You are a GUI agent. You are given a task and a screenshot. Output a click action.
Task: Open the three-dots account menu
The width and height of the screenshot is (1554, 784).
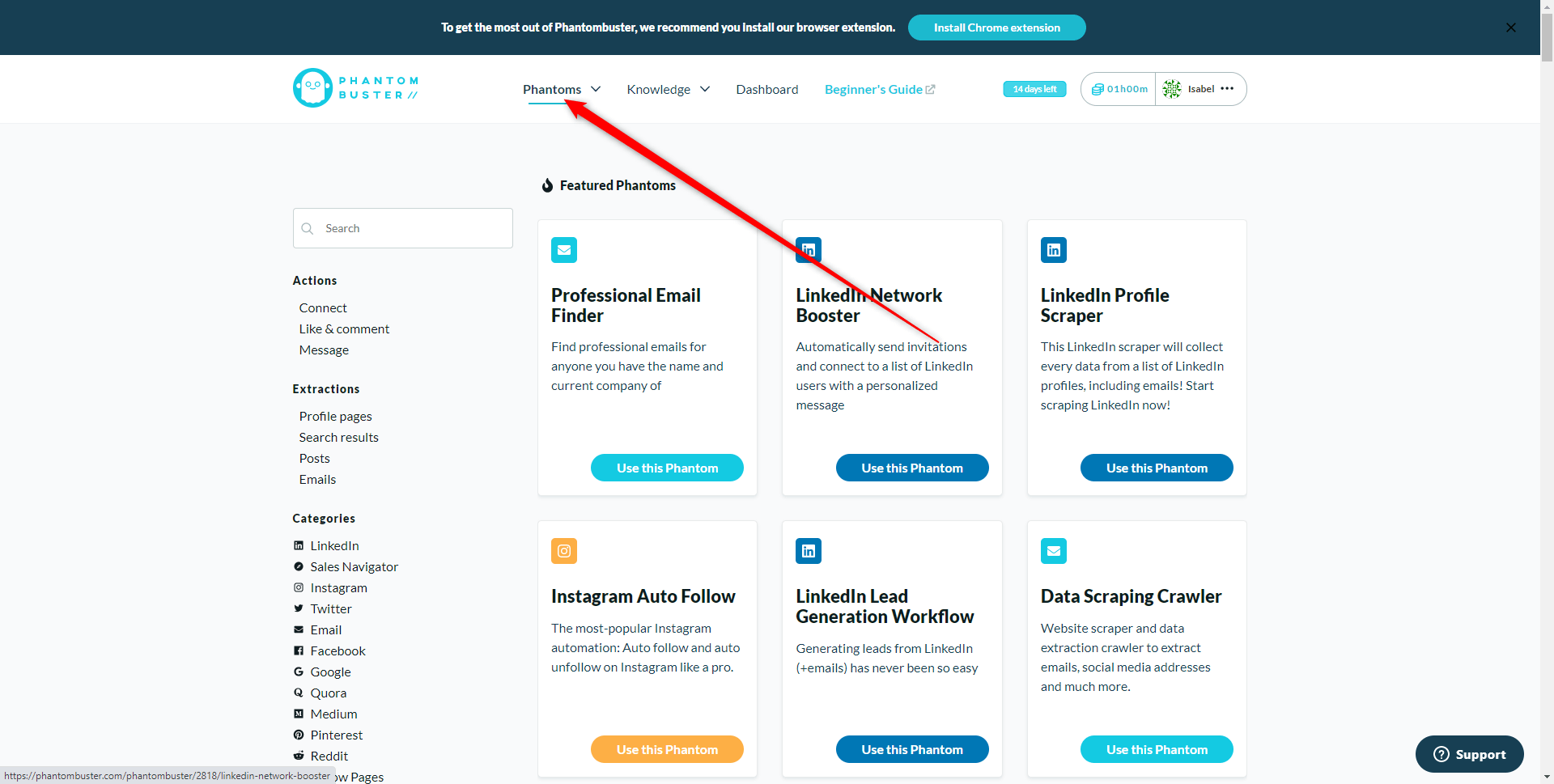[1227, 88]
